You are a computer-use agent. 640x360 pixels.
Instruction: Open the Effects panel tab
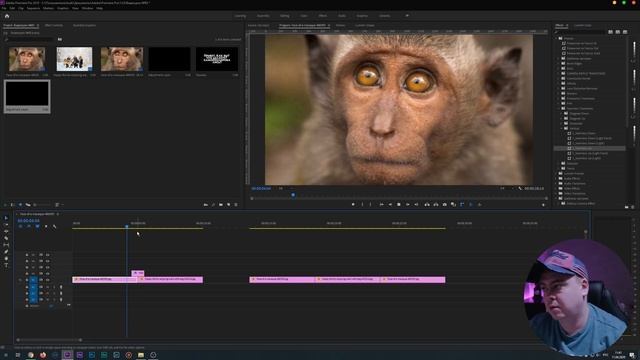[x=559, y=25]
